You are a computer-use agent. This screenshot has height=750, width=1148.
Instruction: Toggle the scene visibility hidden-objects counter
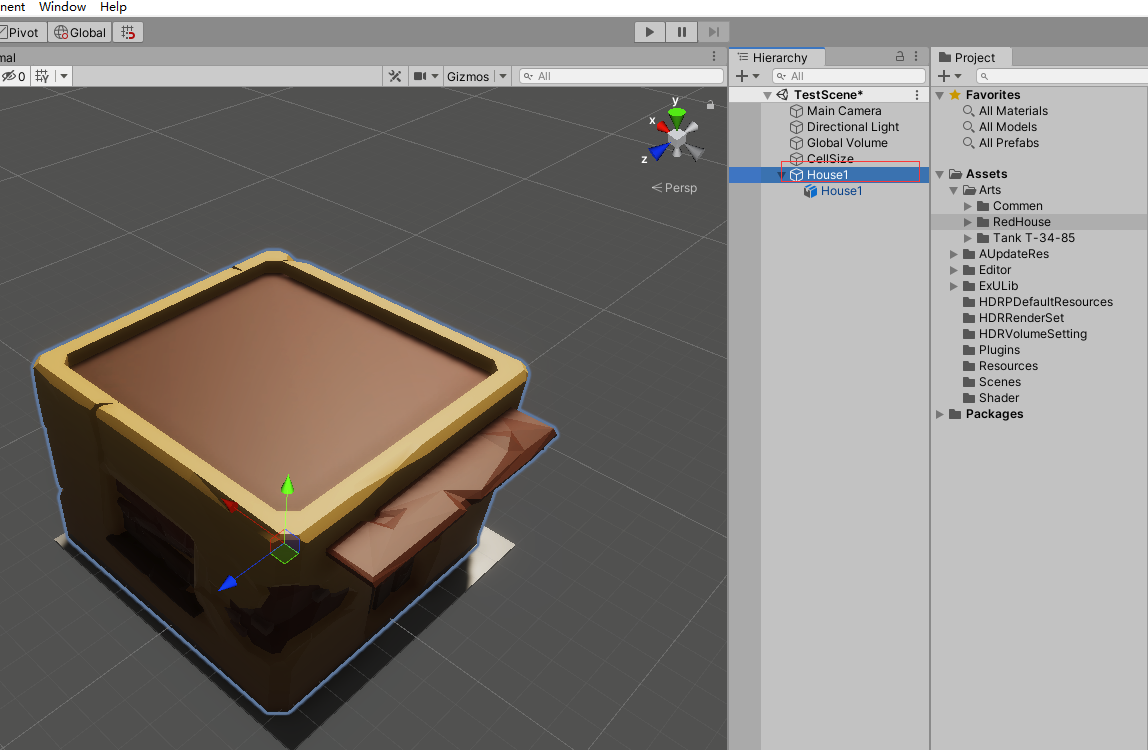tap(14, 76)
